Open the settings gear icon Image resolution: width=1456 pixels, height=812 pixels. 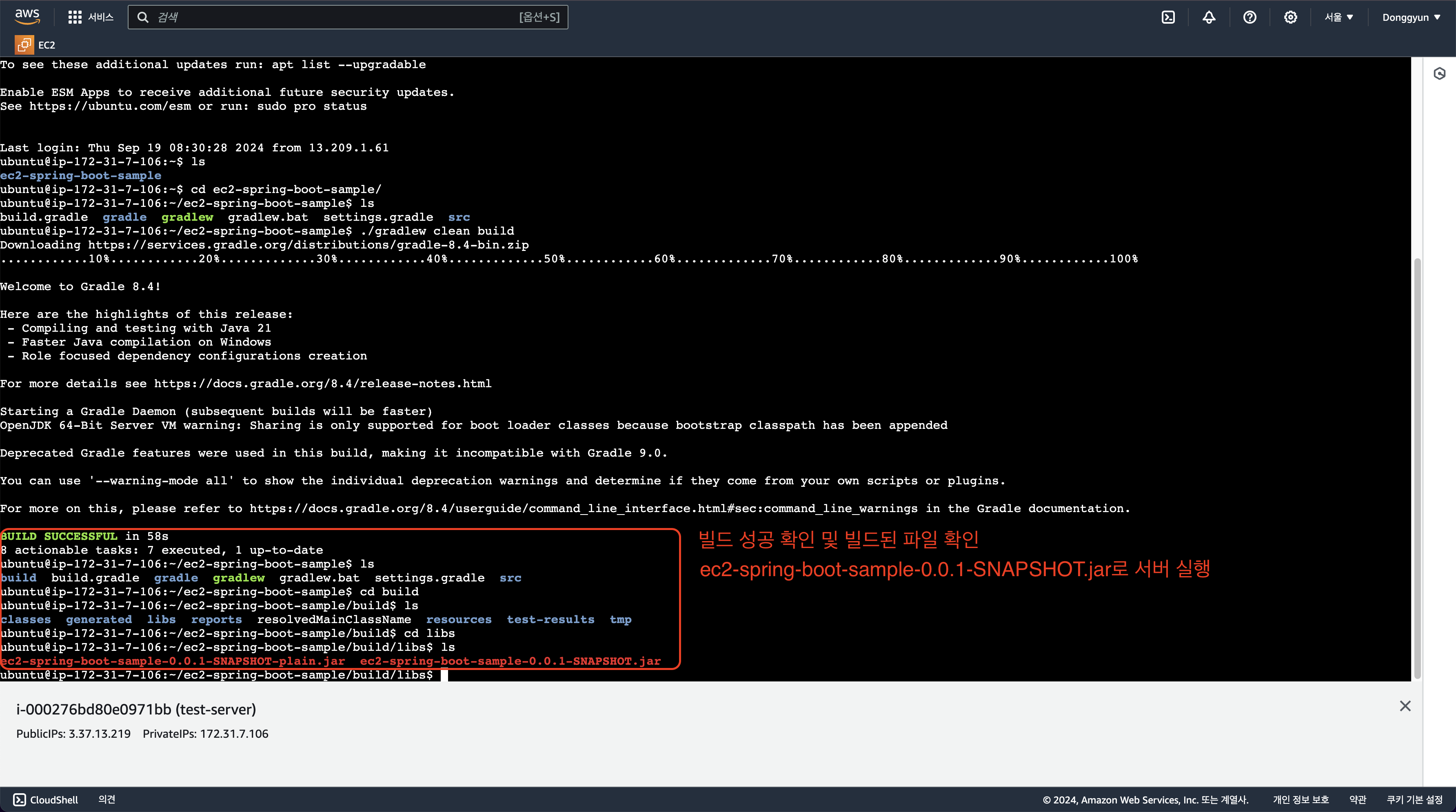[x=1290, y=18]
